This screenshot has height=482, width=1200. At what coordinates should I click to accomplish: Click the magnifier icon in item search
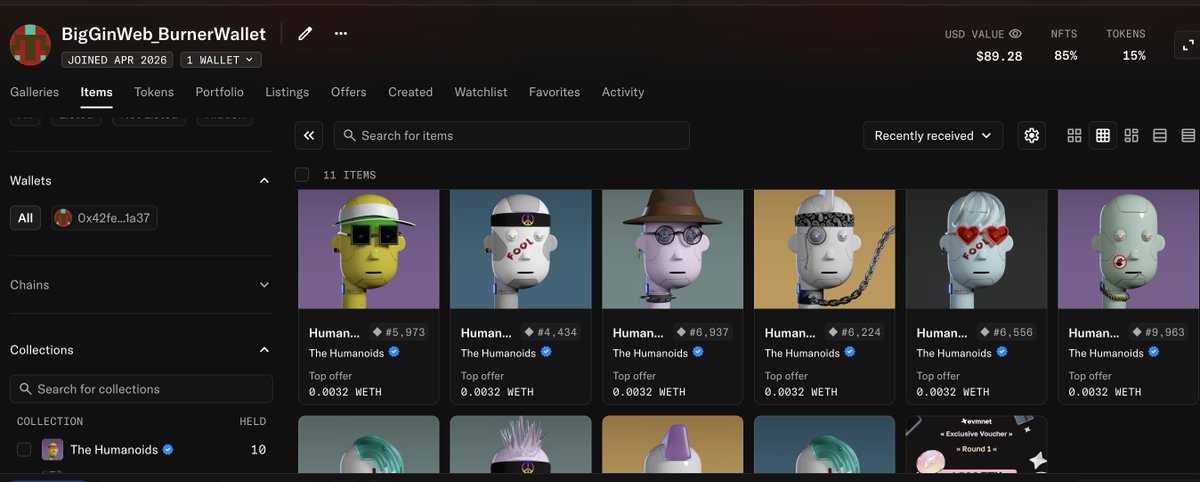349,135
